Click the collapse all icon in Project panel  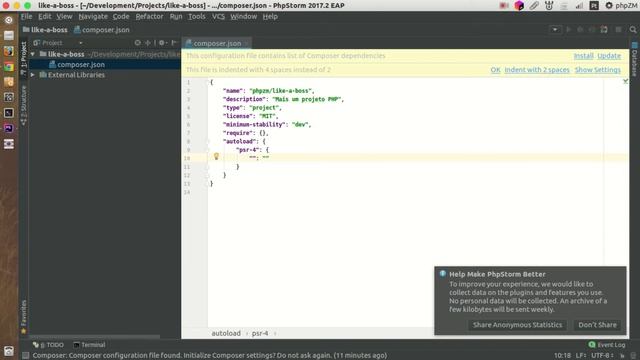coord(148,42)
